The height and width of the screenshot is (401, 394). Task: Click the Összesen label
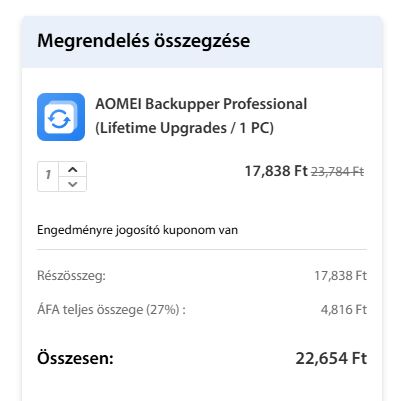point(75,358)
